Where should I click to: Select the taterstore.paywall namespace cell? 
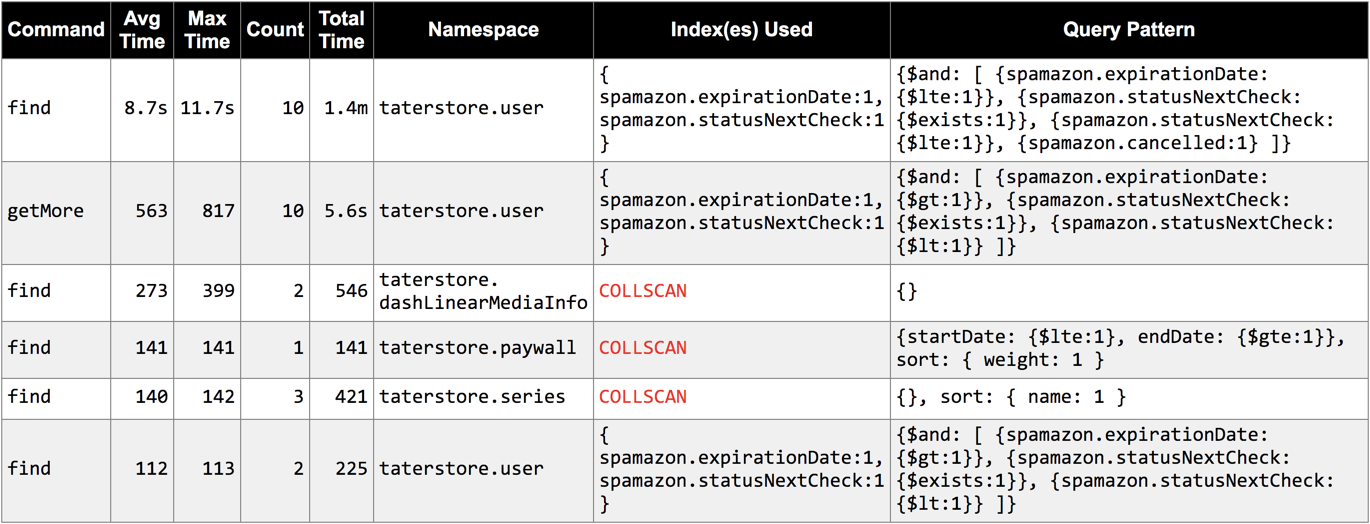[x=484, y=349]
